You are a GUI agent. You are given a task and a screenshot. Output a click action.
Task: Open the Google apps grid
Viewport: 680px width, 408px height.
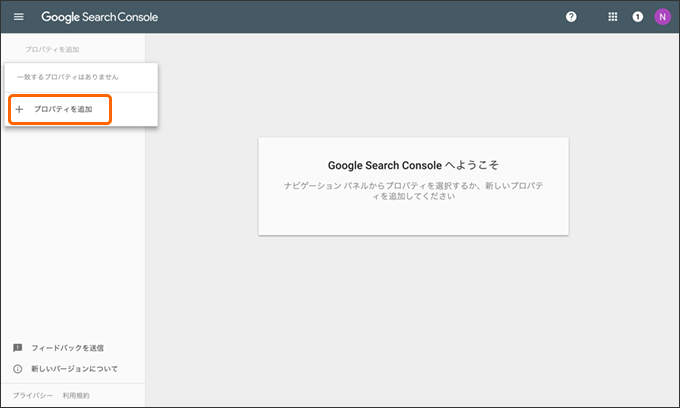(x=612, y=17)
